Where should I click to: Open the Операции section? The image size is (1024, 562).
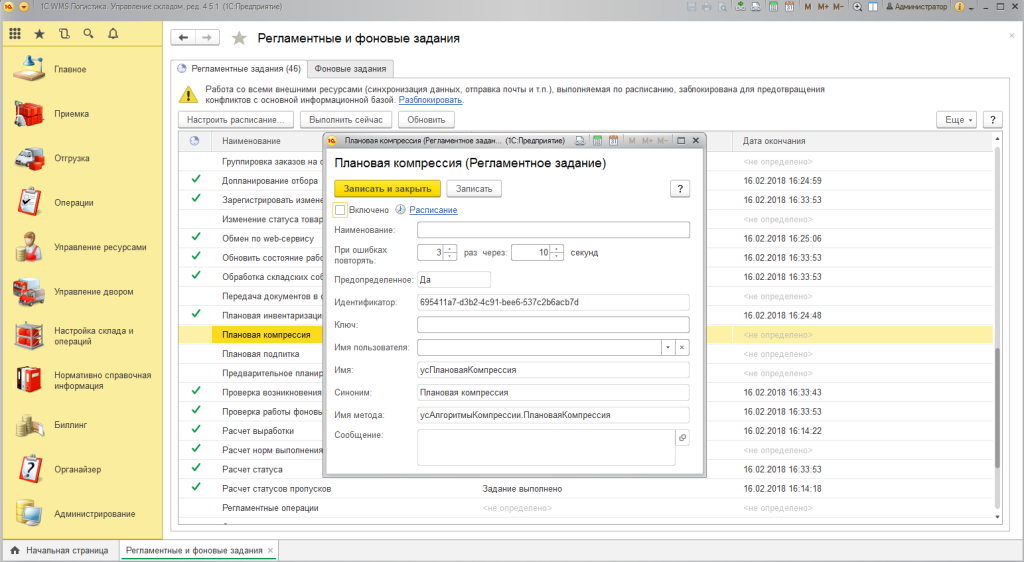pos(82,202)
